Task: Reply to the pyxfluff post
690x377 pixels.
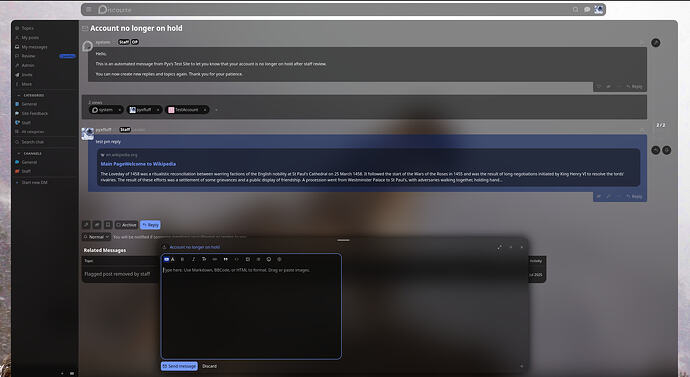Action: pos(634,196)
